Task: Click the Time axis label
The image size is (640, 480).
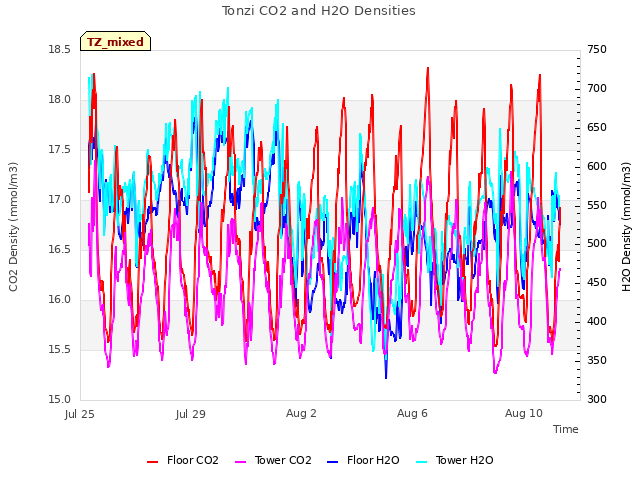Action: [x=566, y=429]
